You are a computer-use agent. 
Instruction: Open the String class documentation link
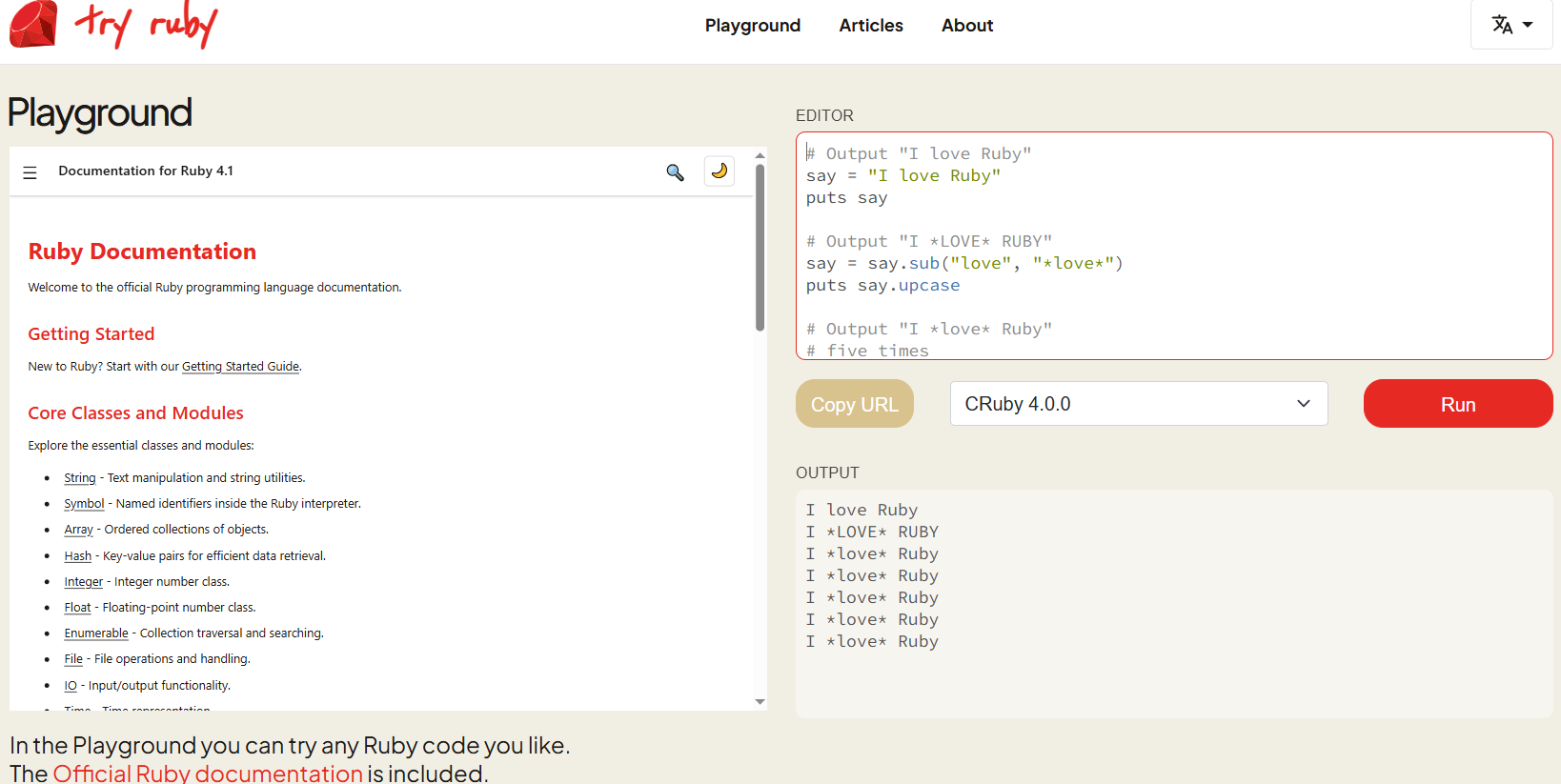(80, 478)
